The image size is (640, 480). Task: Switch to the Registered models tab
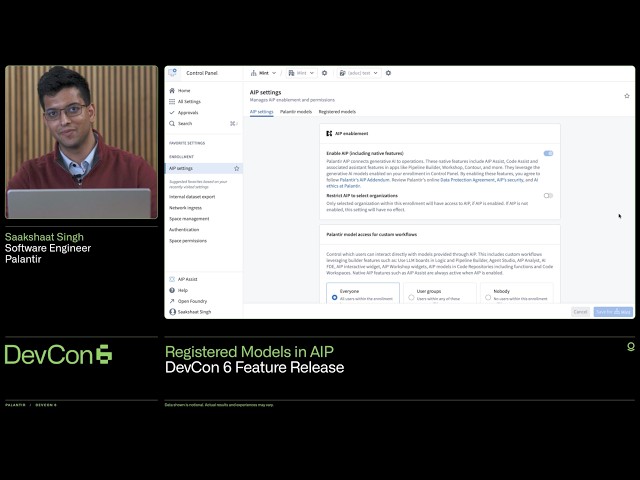337,112
